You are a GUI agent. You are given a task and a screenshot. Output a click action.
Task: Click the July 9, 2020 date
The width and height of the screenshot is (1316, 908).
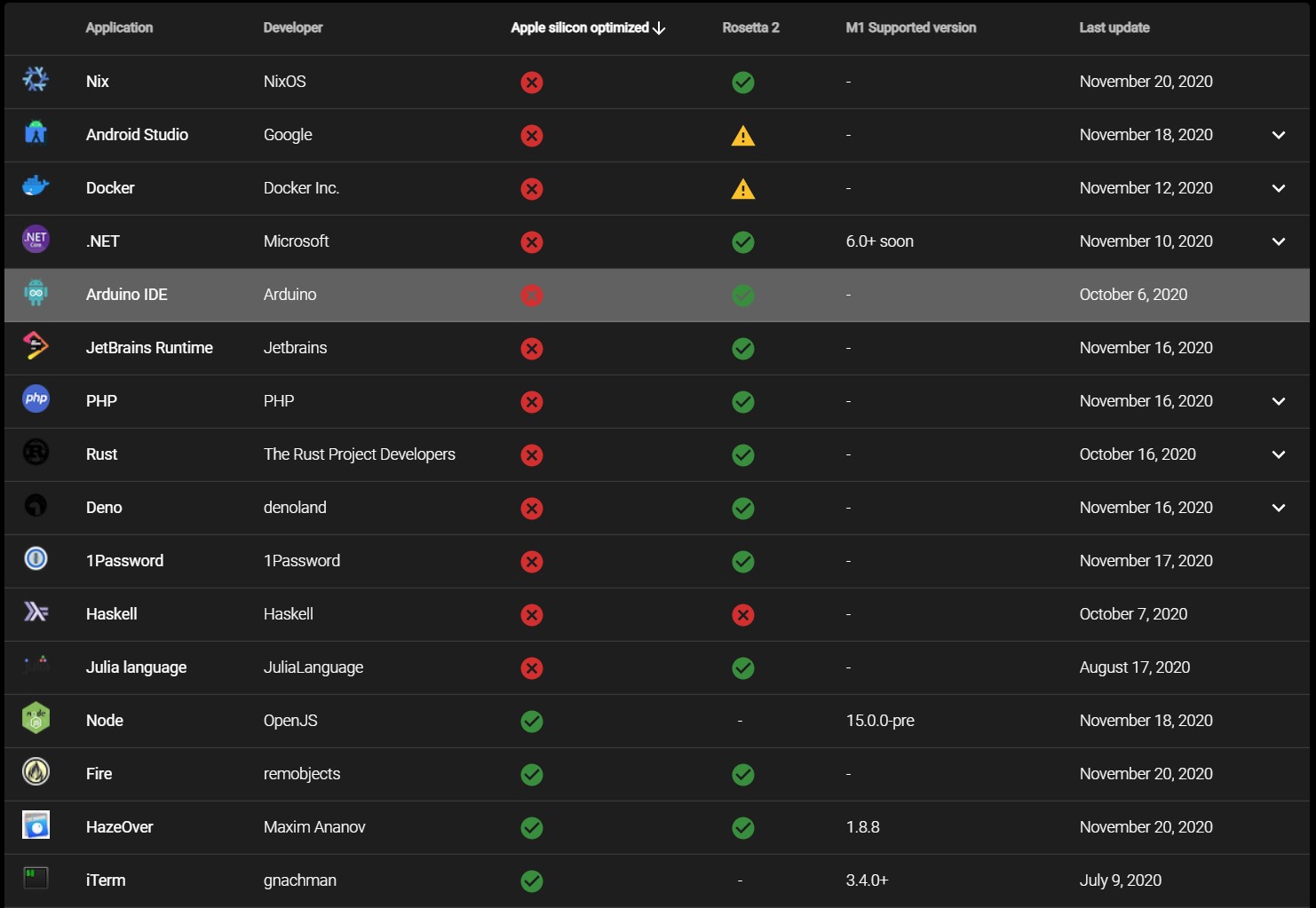pos(1121,880)
